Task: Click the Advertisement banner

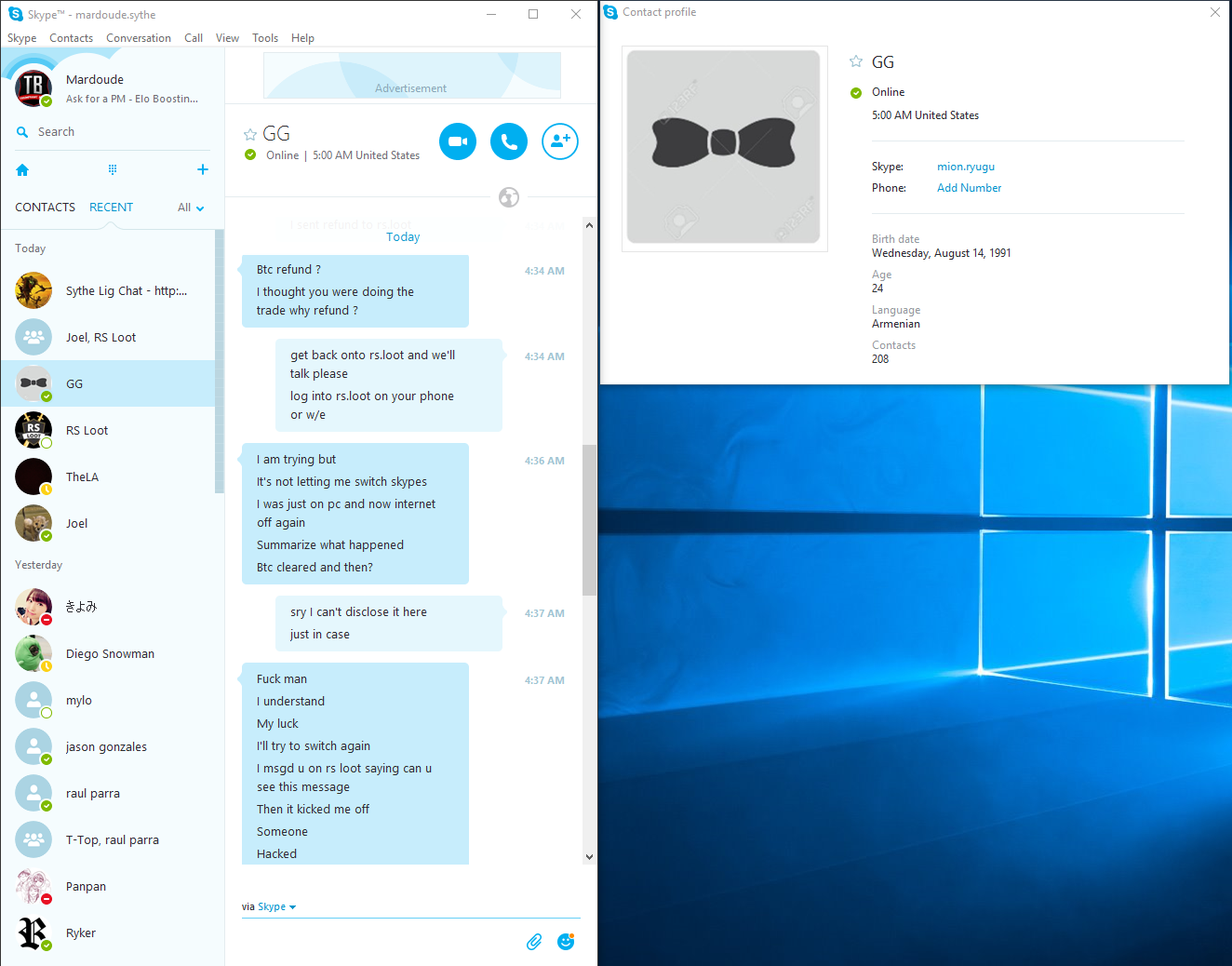Action: pyautogui.click(x=411, y=75)
